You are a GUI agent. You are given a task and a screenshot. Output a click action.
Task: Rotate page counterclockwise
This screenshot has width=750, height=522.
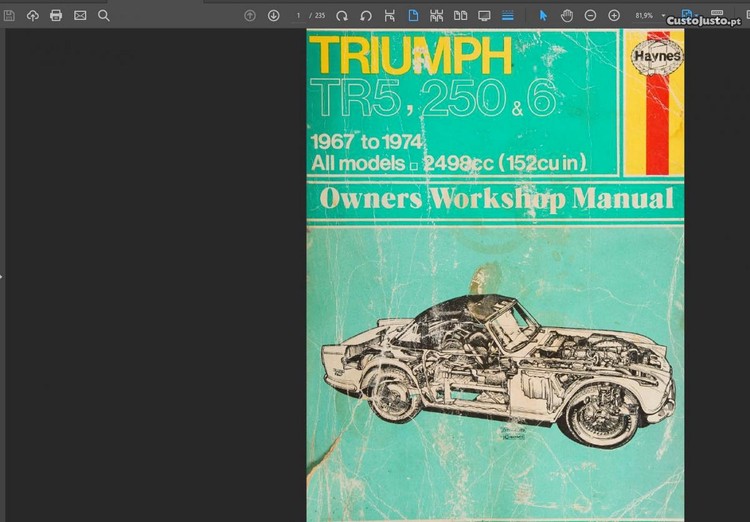coord(366,16)
